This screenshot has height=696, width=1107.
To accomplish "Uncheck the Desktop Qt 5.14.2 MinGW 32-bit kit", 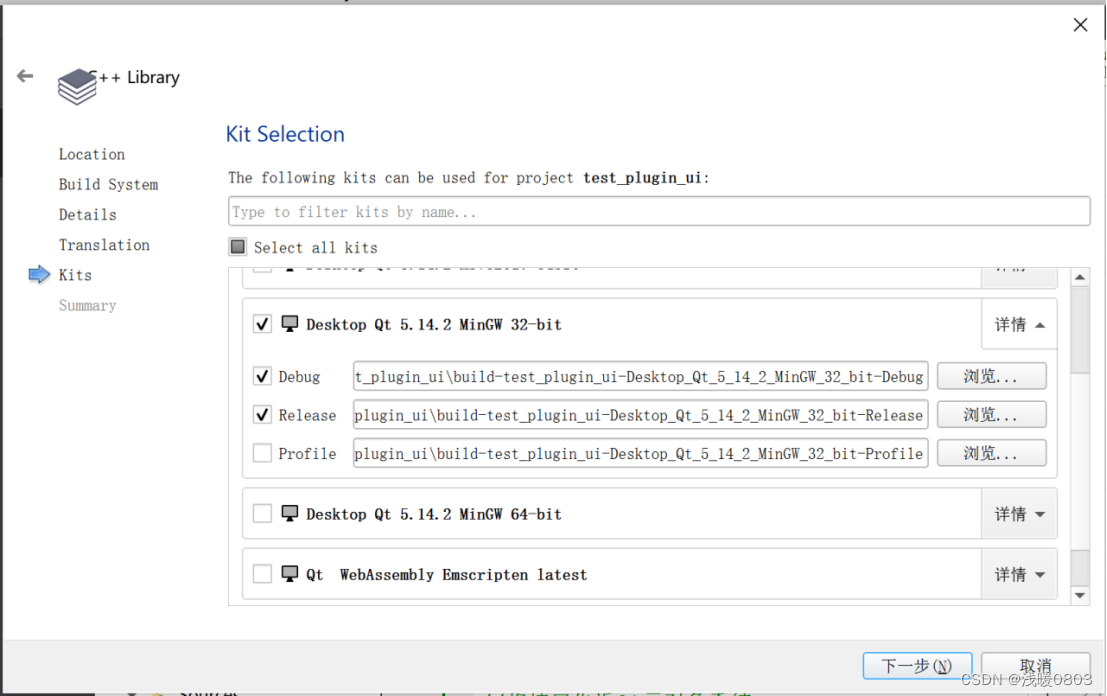I will (x=262, y=324).
